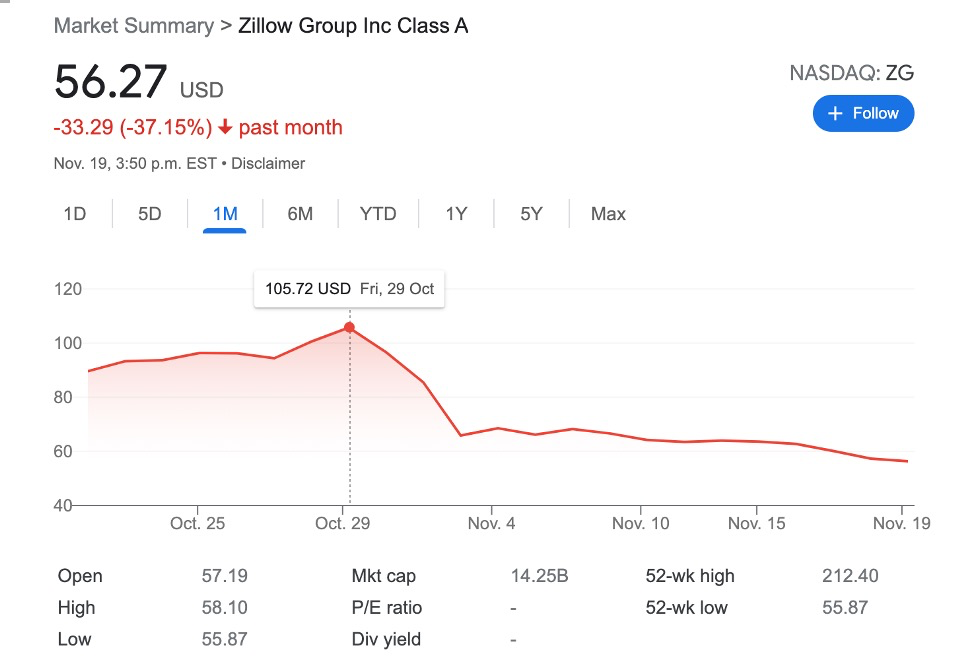Viewport: 968px width, 664px height.
Task: Open the Market Summary breadcrumb link
Action: click(x=133, y=26)
